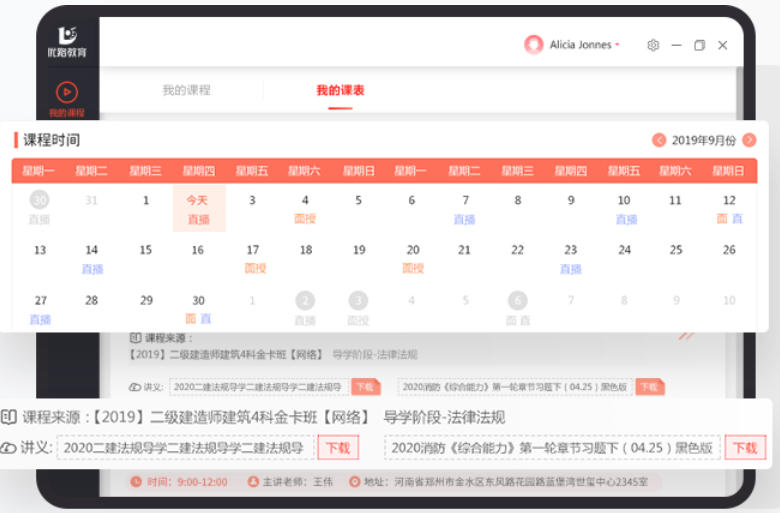Select day 23 with 直播 class
This screenshot has width=780, height=513.
click(571, 259)
